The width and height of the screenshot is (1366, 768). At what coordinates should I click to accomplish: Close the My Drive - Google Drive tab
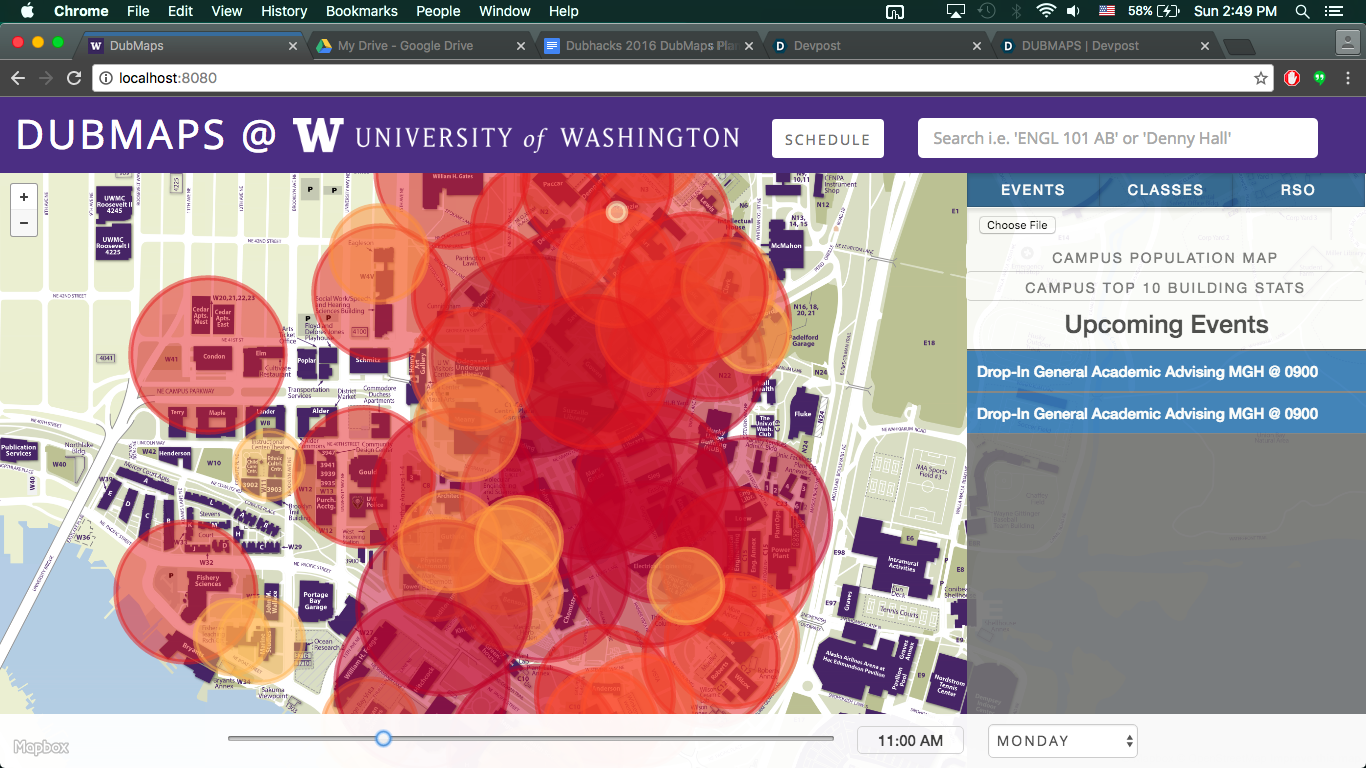(520, 46)
